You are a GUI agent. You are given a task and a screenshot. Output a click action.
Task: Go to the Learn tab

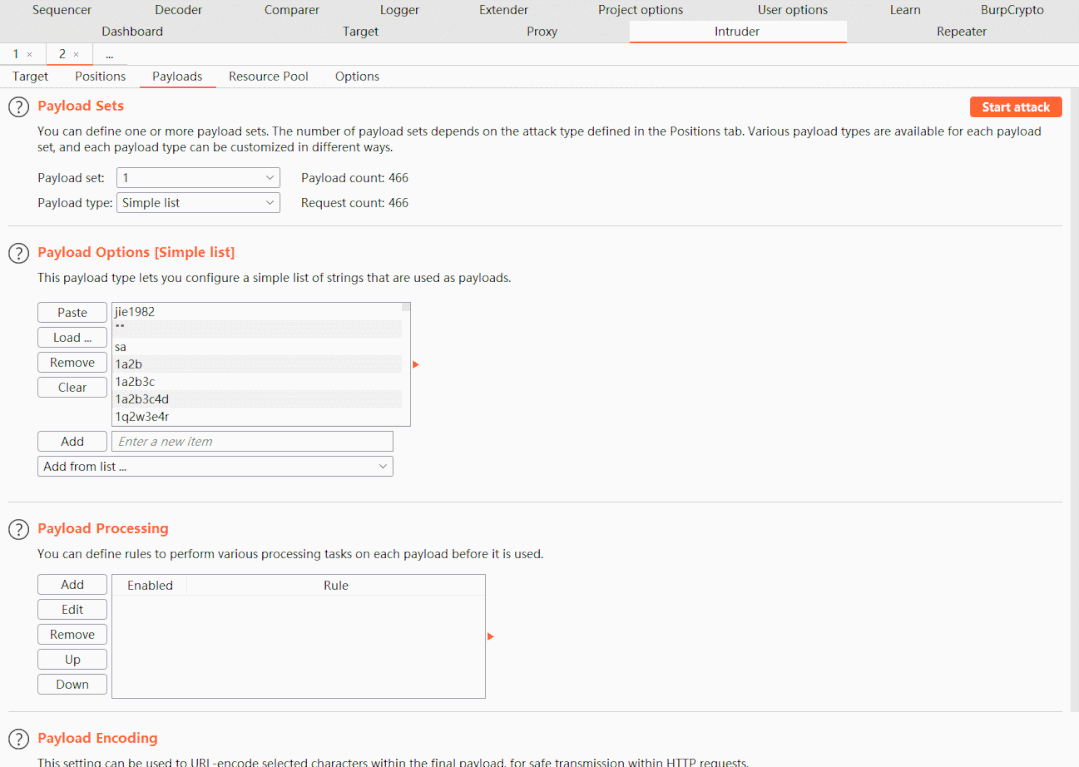click(x=905, y=10)
